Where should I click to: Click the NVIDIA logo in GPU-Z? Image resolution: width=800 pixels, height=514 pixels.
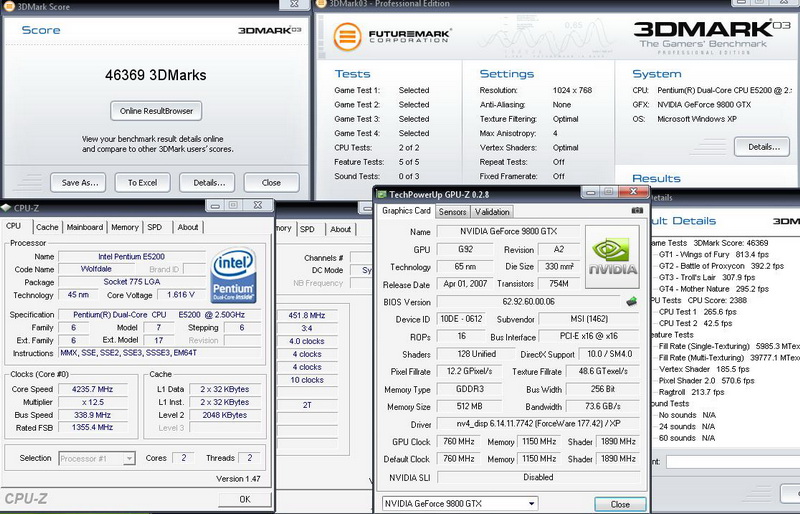[612, 257]
